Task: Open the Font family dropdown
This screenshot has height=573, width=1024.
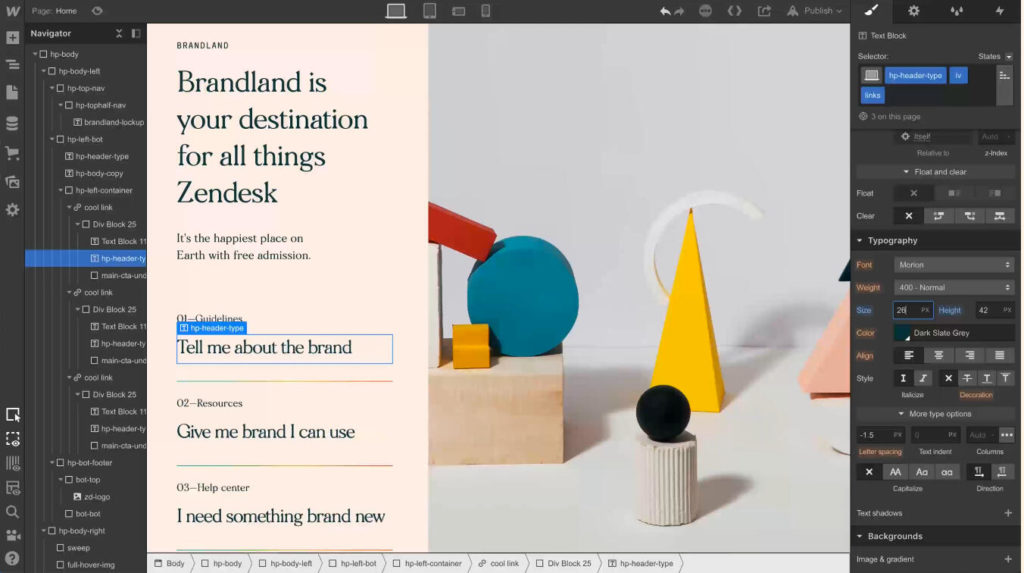Action: 954,265
